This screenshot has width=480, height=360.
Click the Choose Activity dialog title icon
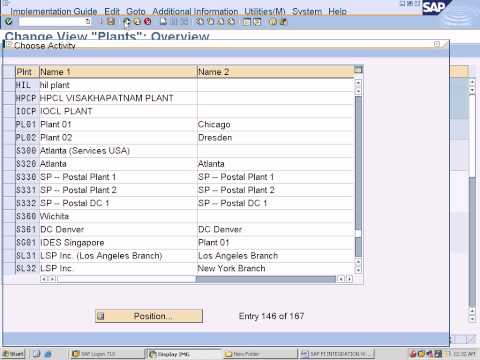click(x=9, y=45)
